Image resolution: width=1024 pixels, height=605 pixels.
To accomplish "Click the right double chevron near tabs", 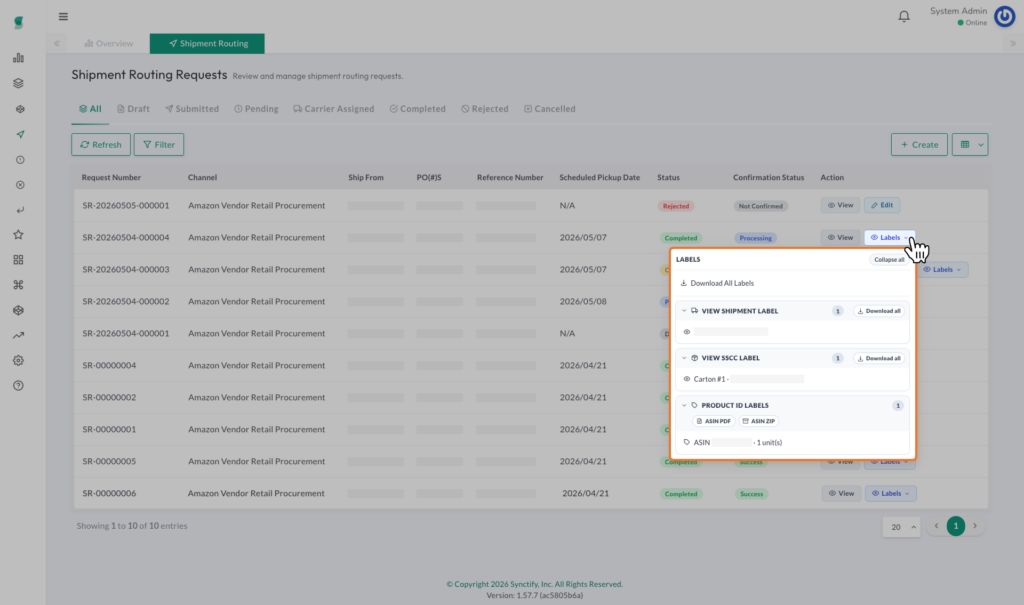I will point(1013,43).
